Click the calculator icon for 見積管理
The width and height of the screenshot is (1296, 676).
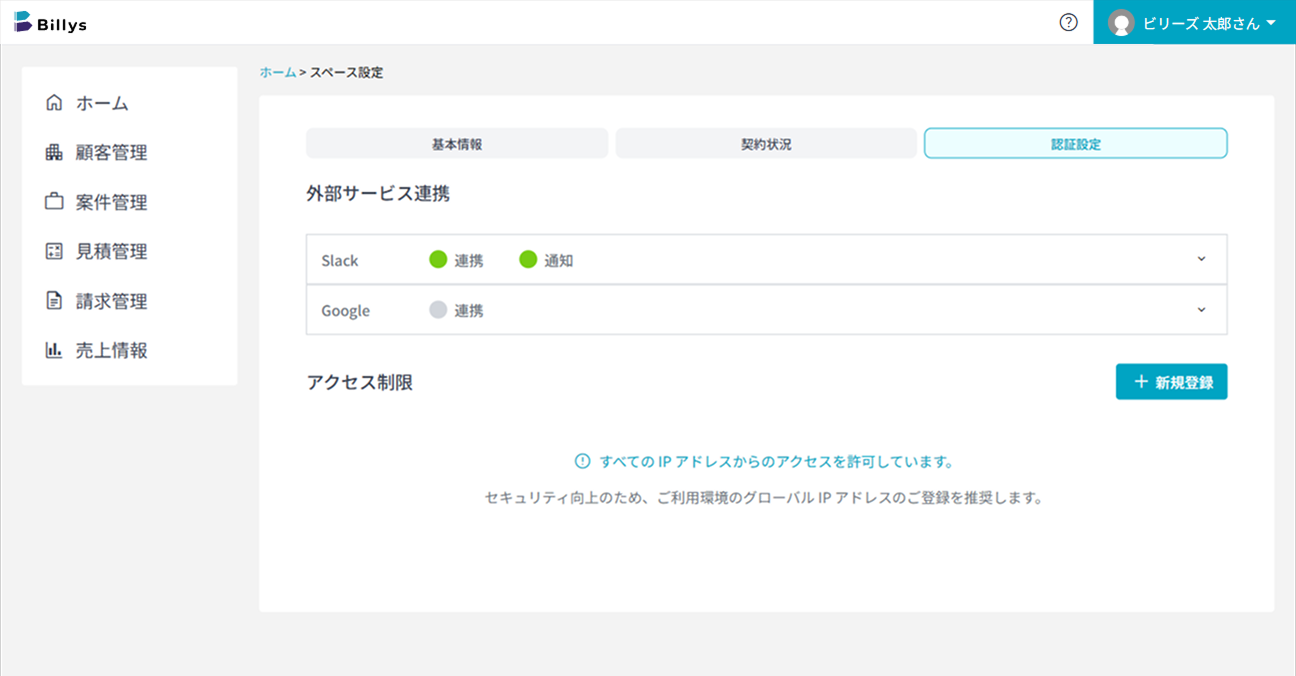click(x=54, y=251)
